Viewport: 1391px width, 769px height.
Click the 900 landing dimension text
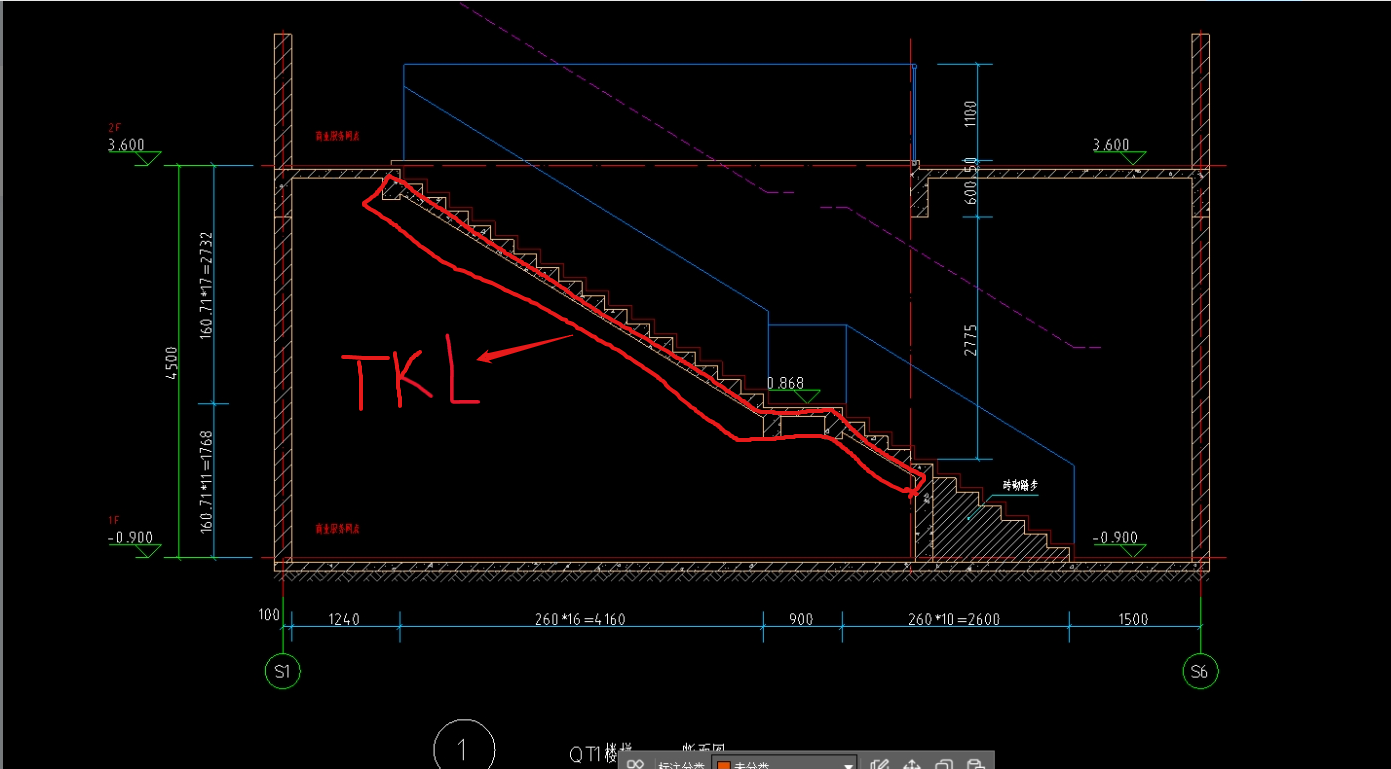(801, 619)
